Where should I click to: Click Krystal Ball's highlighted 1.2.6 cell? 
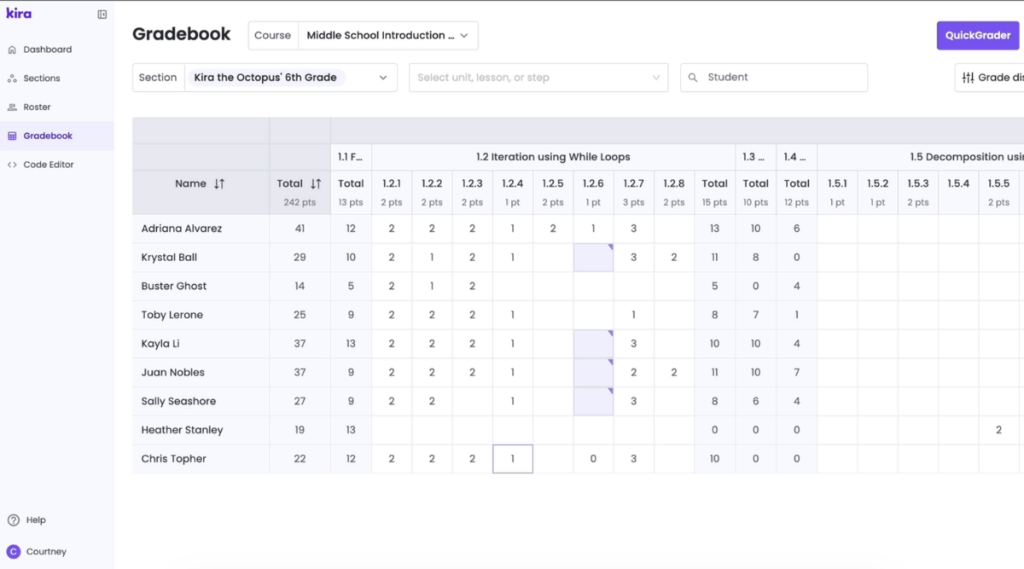pyautogui.click(x=593, y=257)
